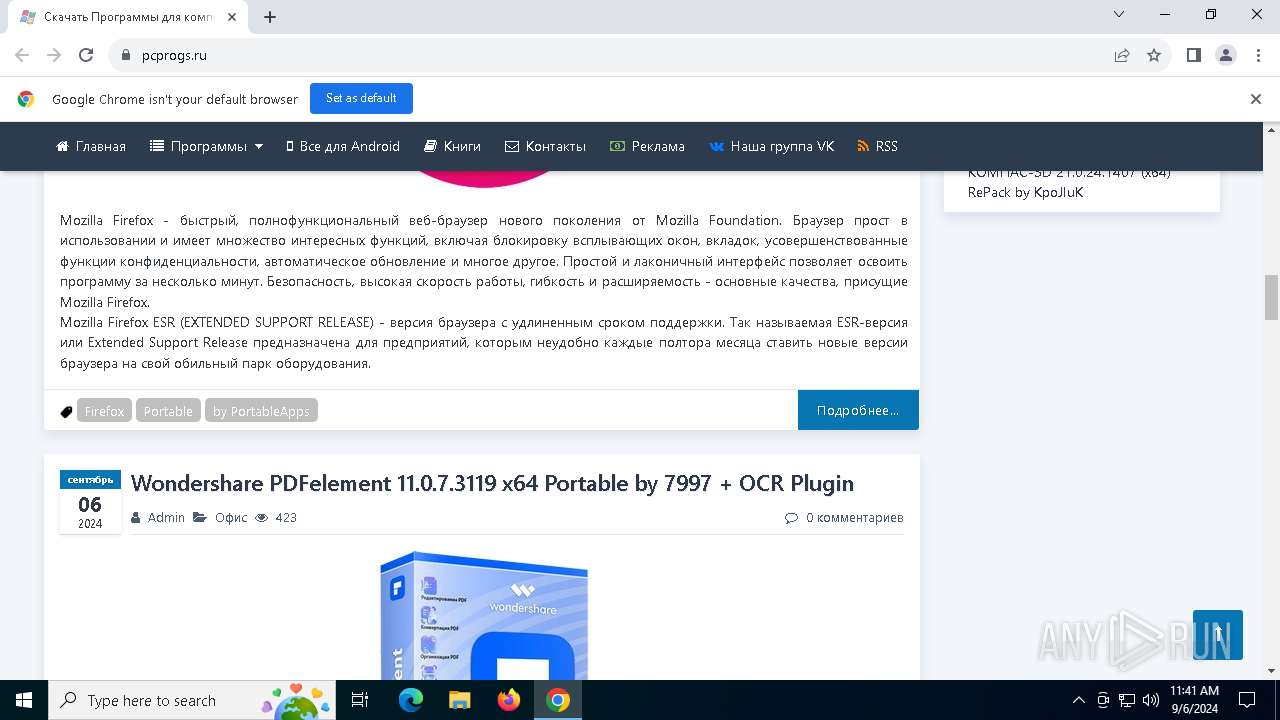Open Все для Android section
Viewport: 1280px width, 720px height.
point(343,146)
